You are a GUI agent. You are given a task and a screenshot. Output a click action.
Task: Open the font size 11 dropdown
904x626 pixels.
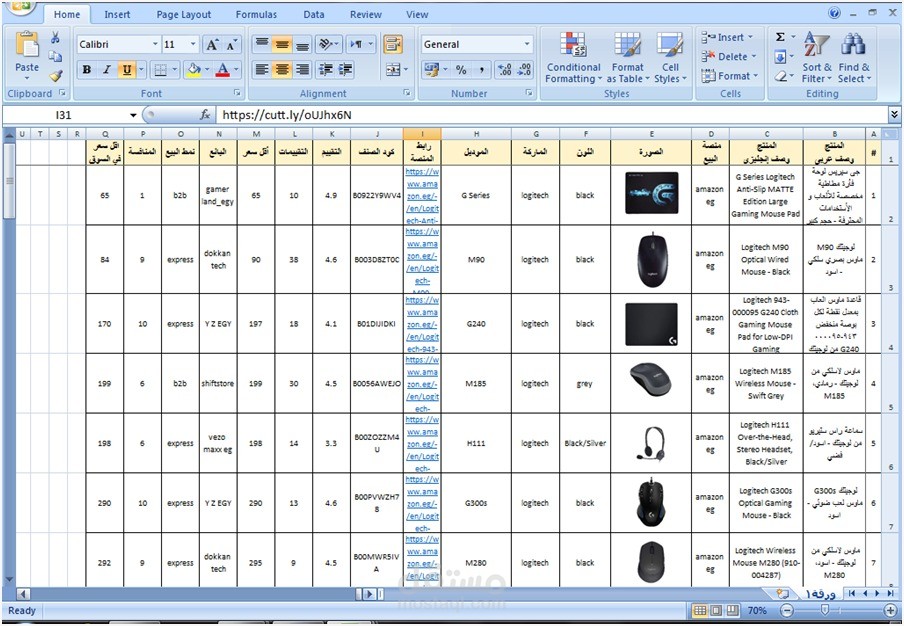(193, 44)
